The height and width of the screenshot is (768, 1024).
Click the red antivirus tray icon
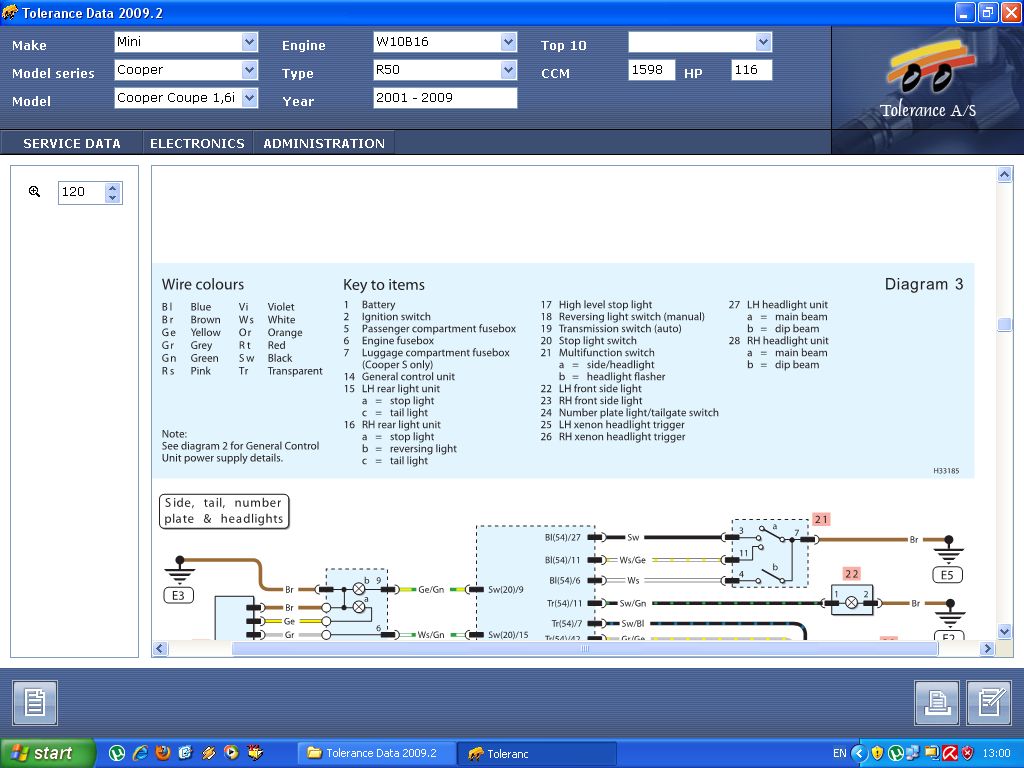[x=951, y=753]
